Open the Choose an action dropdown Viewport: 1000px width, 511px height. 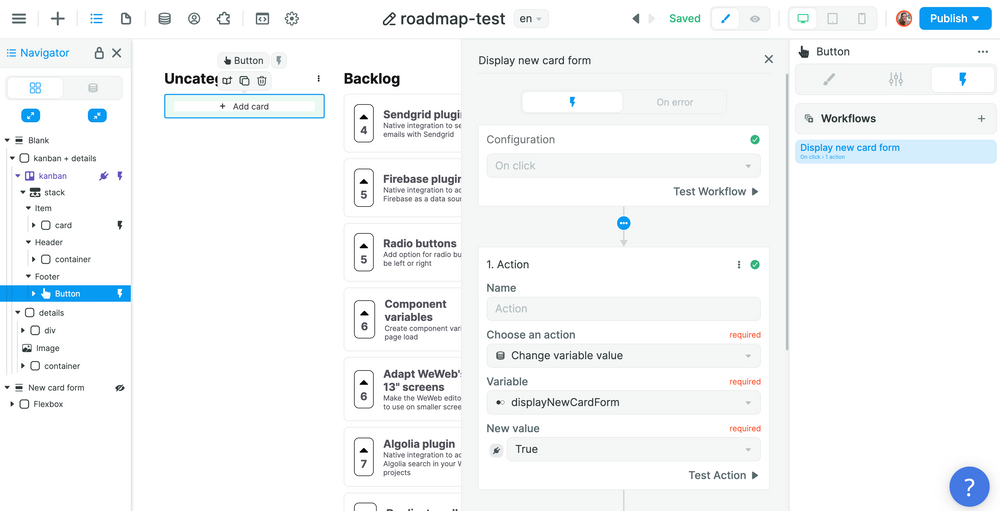[623, 355]
